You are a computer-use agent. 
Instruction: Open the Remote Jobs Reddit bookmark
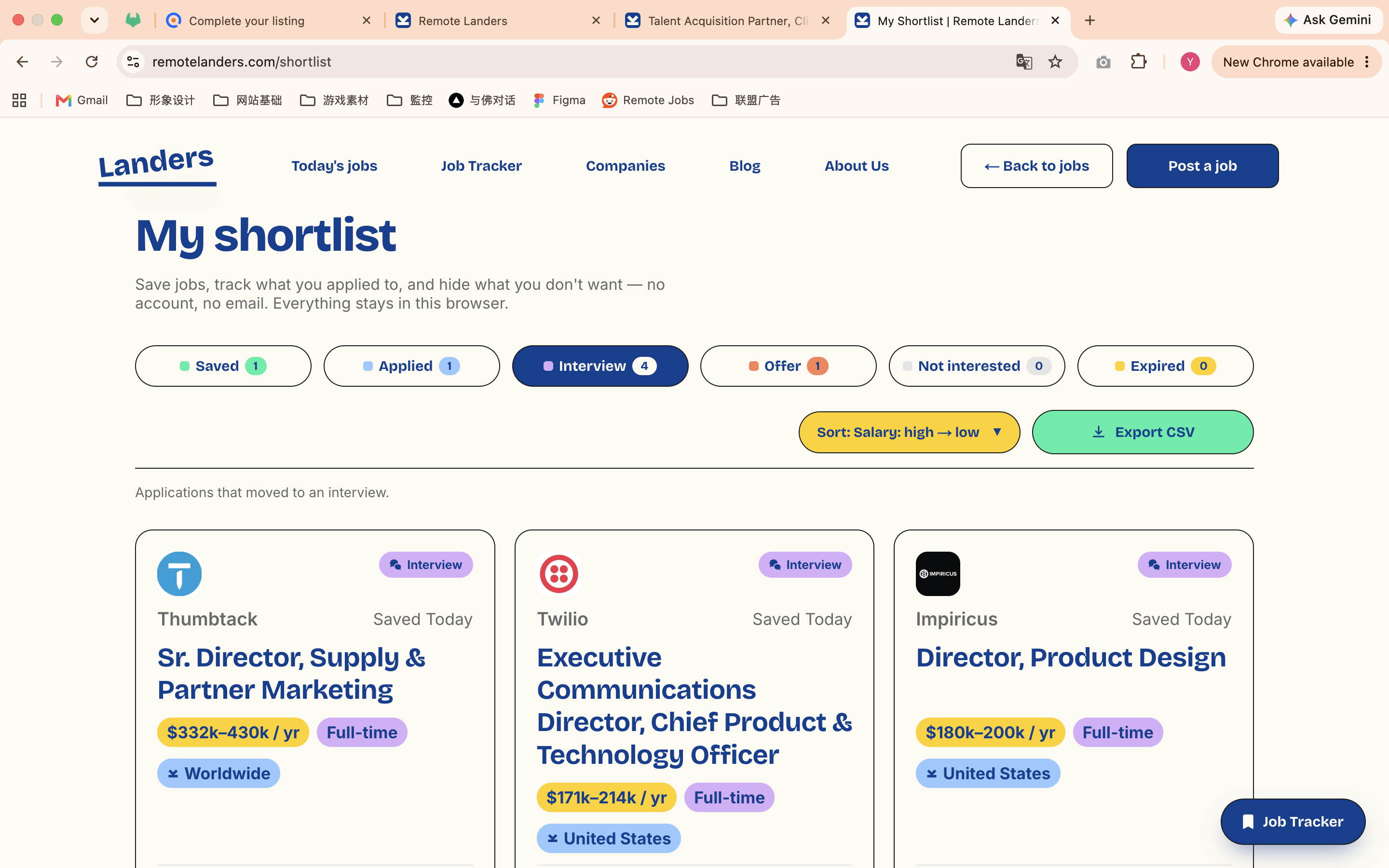tap(648, 100)
